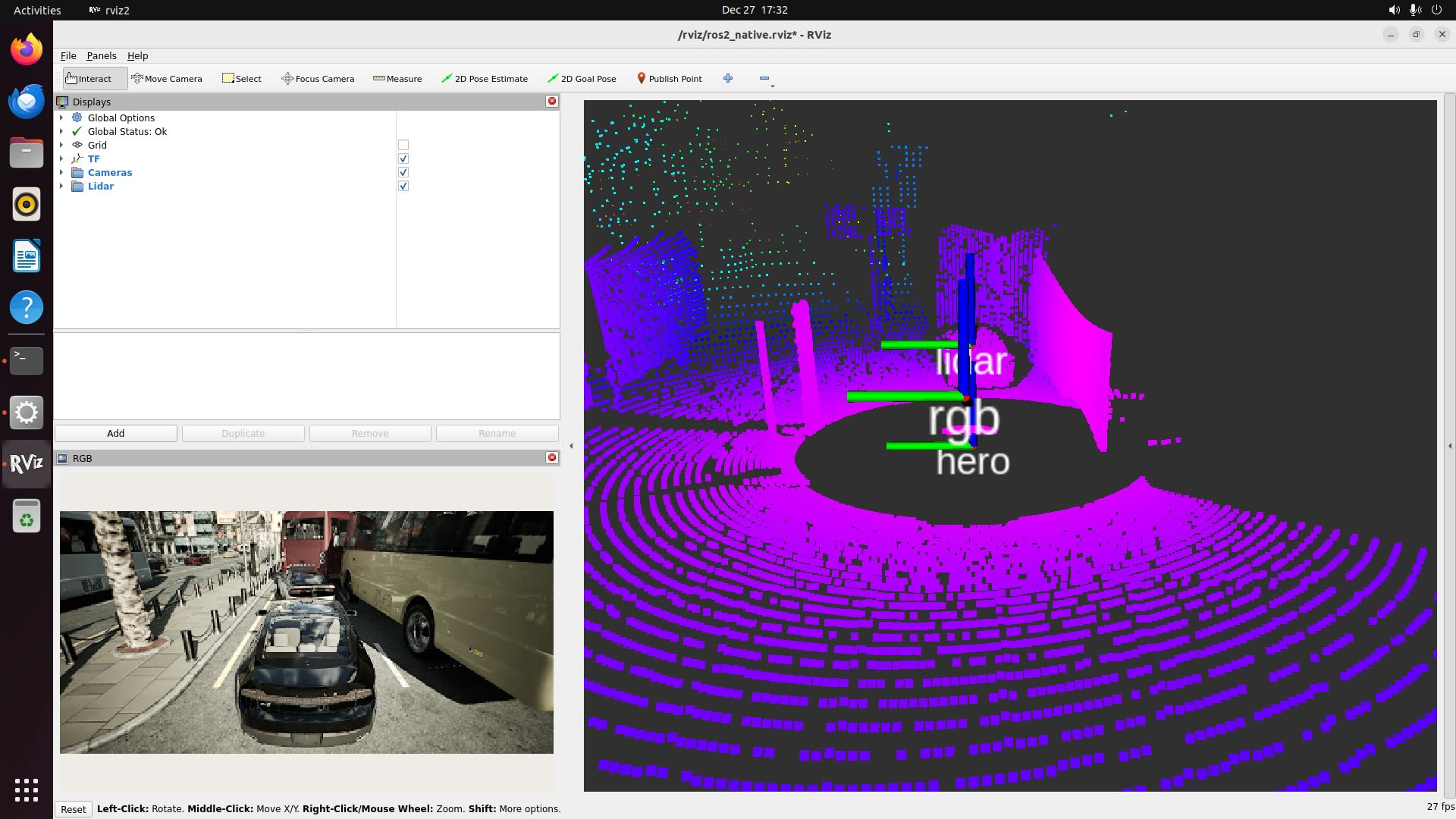Open the Trash from the dock
This screenshot has width=1456, height=819.
tap(27, 516)
